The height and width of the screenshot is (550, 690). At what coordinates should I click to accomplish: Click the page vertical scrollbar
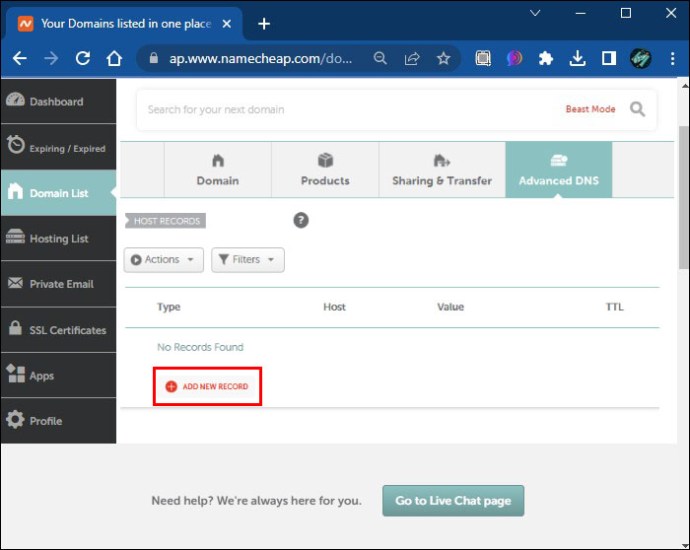(683, 197)
